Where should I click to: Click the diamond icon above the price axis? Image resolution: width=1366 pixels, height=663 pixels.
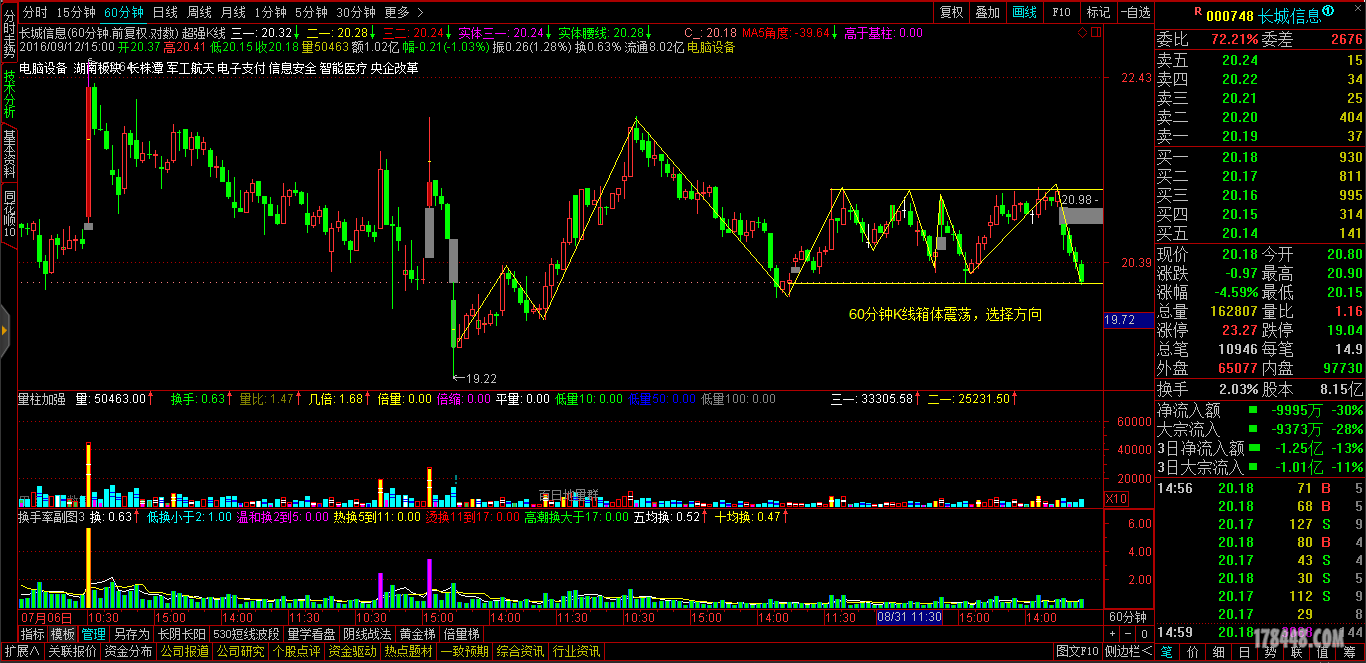(1082, 33)
